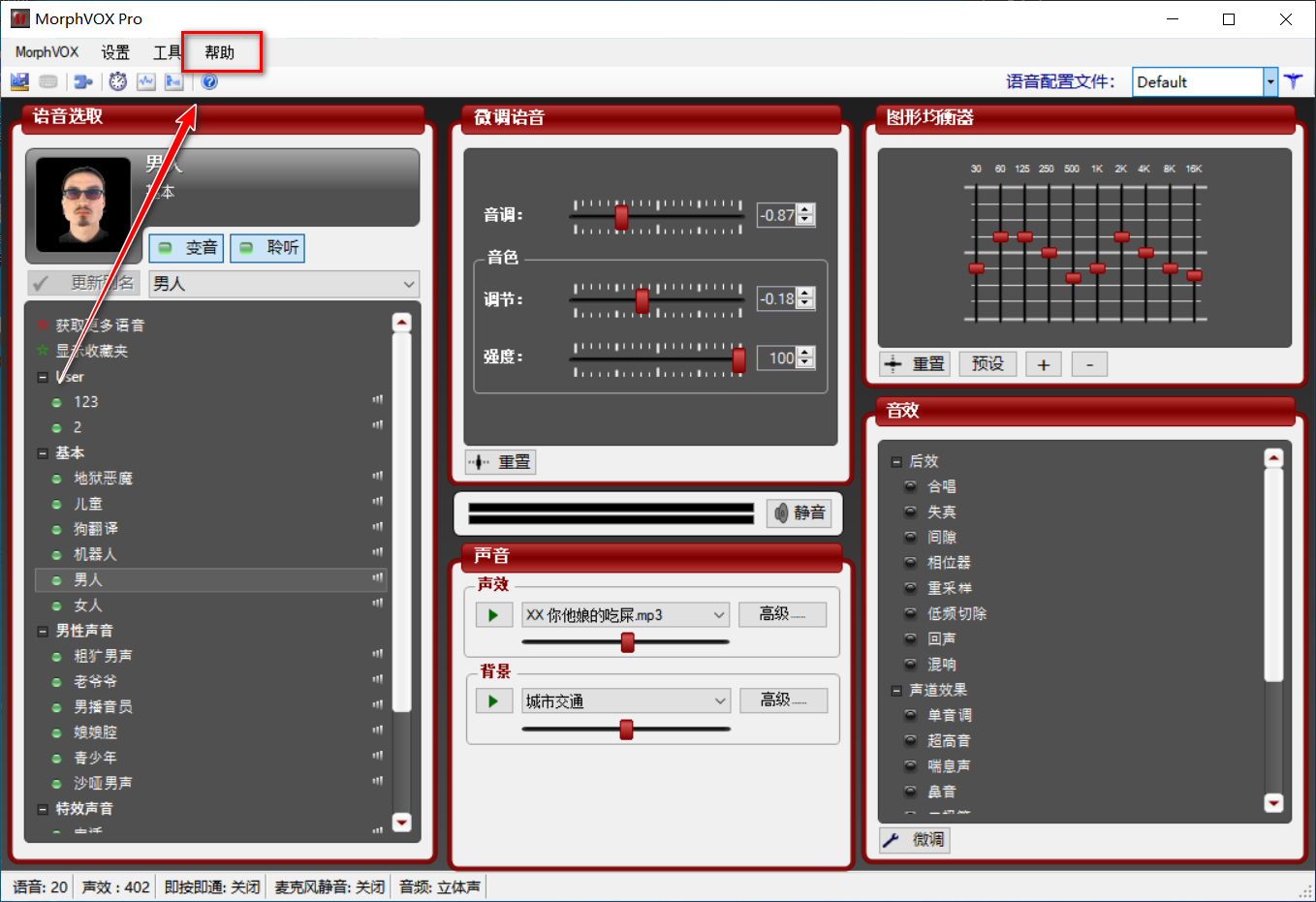
Task: Click the puzzle-piece plugin icon in the toolbar
Action: [x=83, y=82]
